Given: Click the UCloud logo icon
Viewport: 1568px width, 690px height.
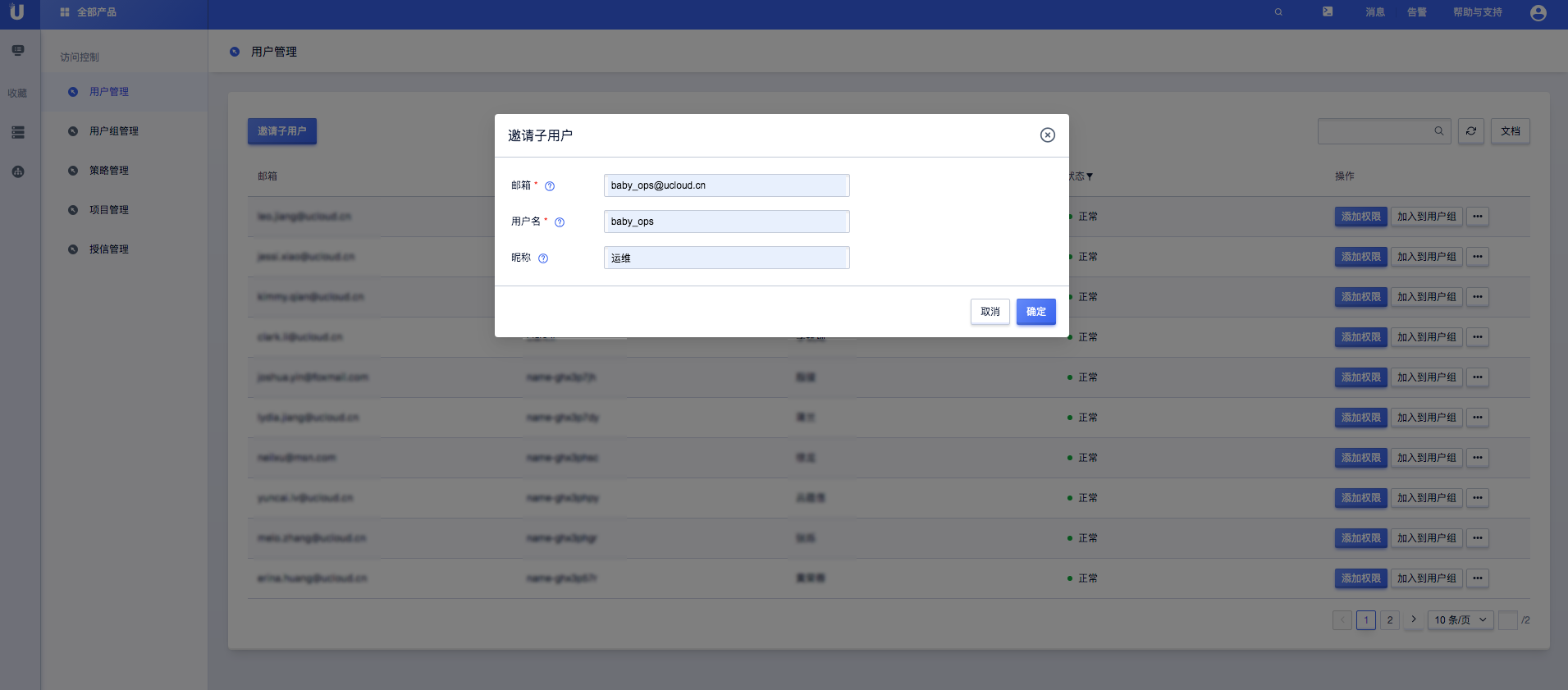Looking at the screenshot, I should [x=16, y=12].
